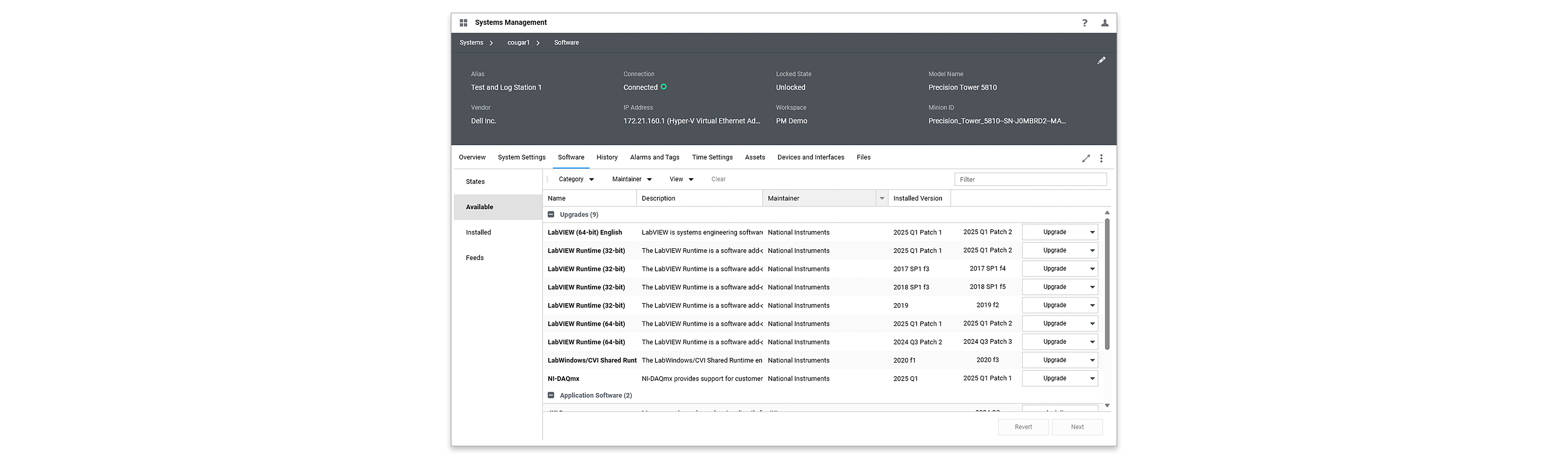1568x459 pixels.
Task: Sort by the Installed Version column header
Action: [x=919, y=198]
